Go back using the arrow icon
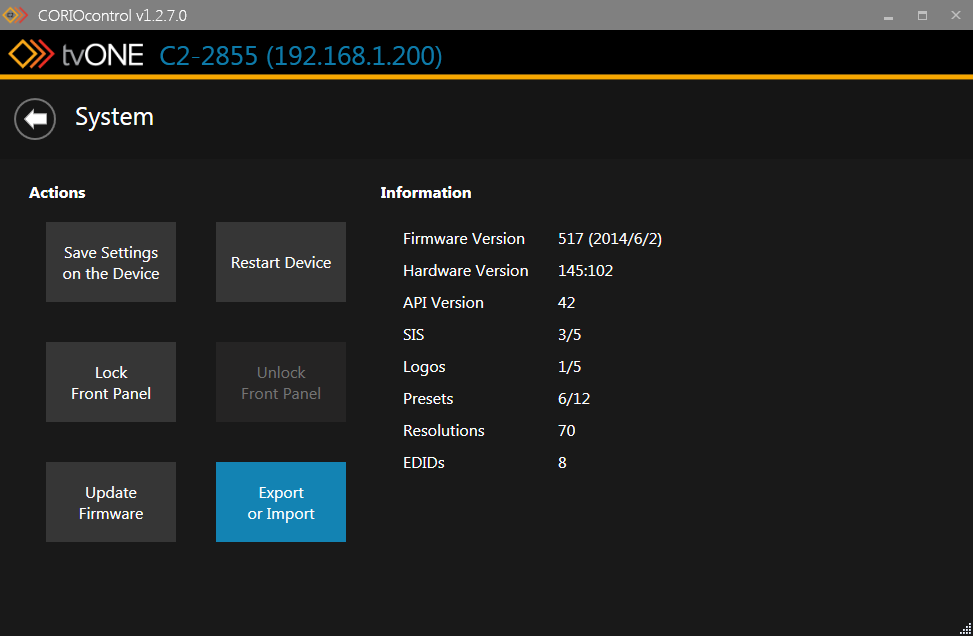The height and width of the screenshot is (636, 973). 35,119
